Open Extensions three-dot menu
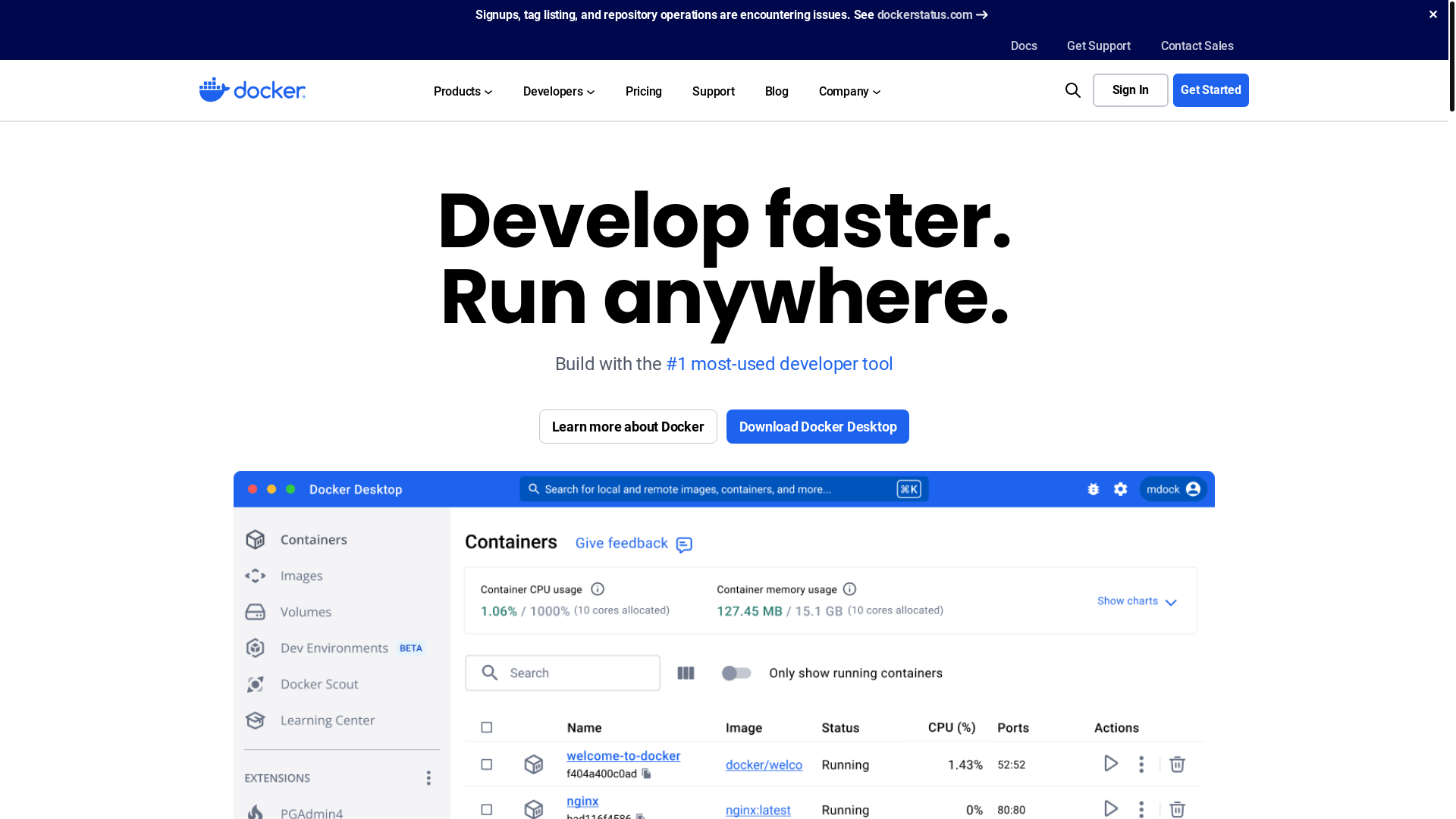 [x=428, y=778]
